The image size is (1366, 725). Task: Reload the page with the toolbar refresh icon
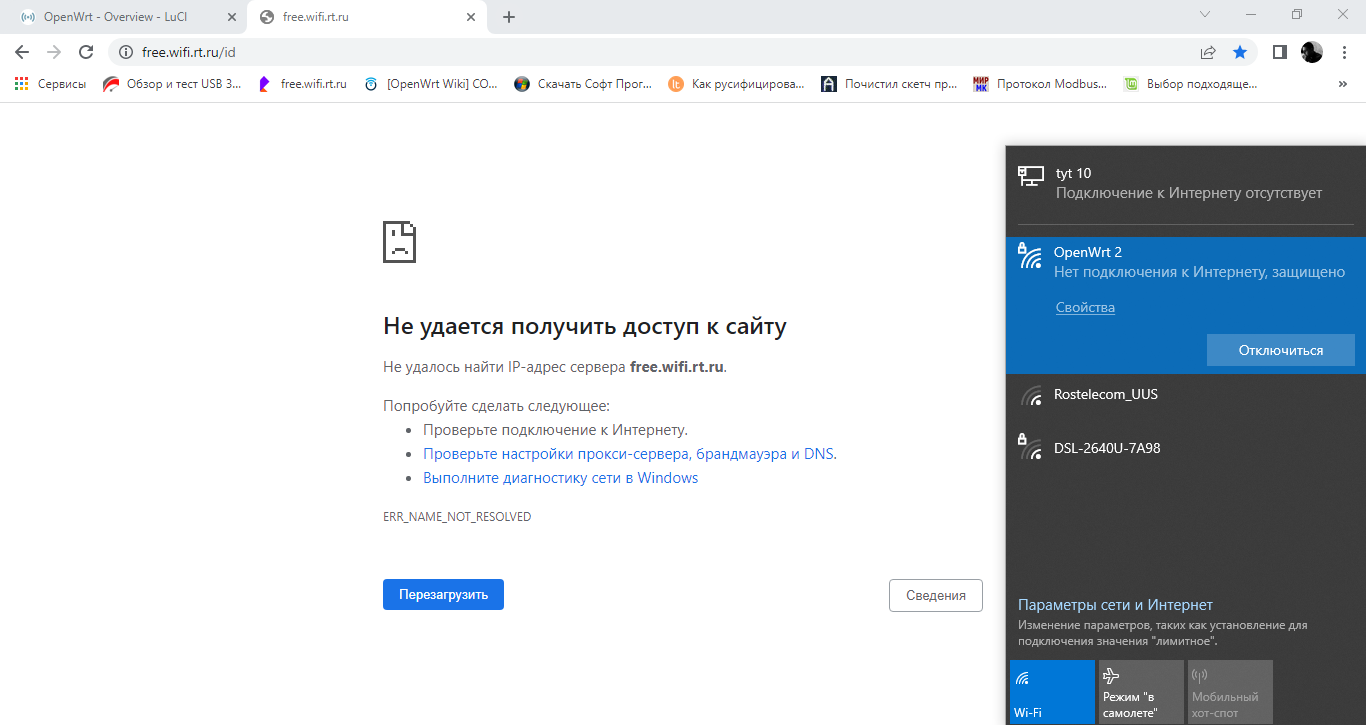[86, 52]
